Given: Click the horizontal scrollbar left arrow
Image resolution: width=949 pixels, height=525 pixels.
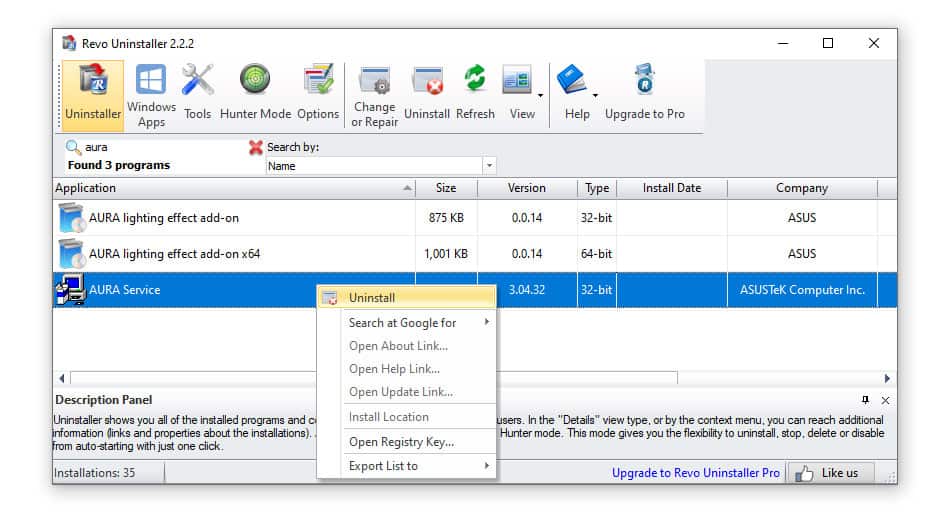Looking at the screenshot, I should [x=62, y=378].
